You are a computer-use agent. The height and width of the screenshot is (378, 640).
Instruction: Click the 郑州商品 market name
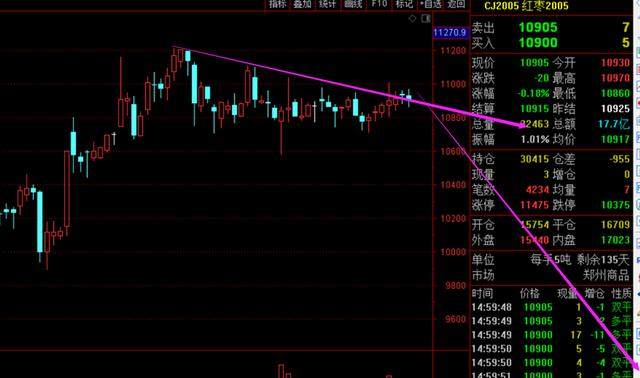(x=607, y=275)
